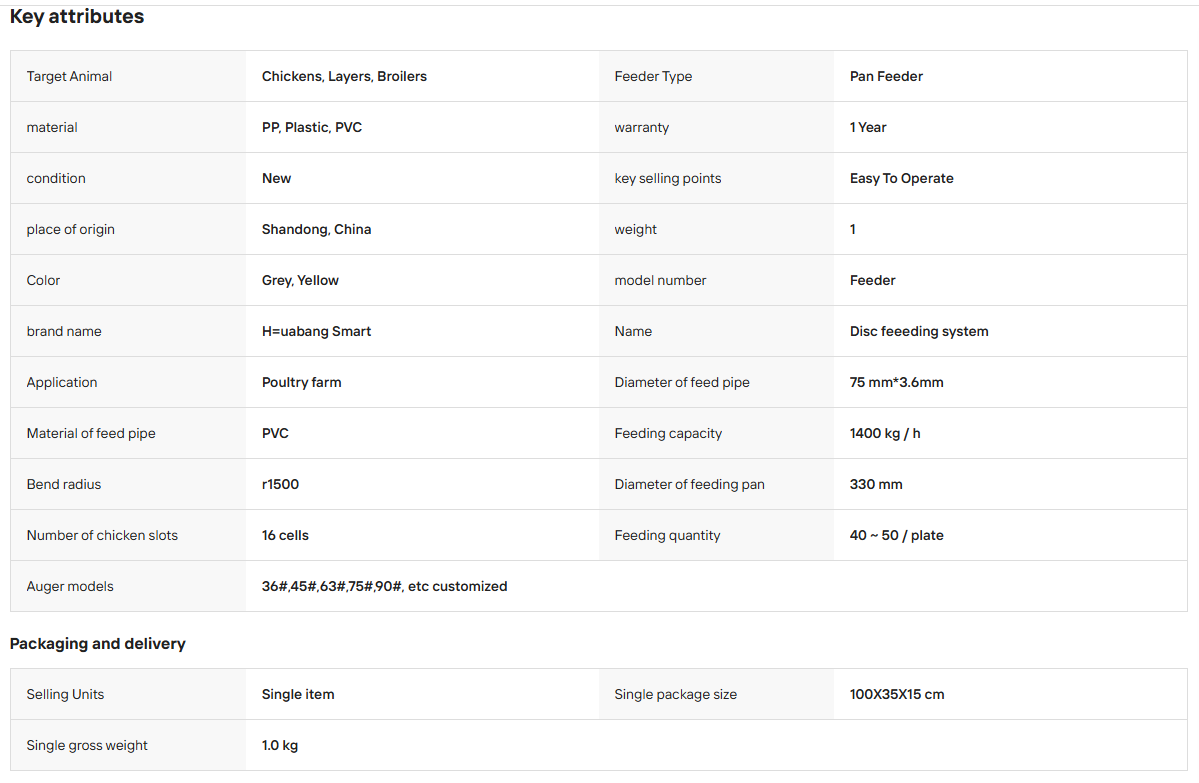Click the 1400 kg / h capacity value

tap(885, 434)
